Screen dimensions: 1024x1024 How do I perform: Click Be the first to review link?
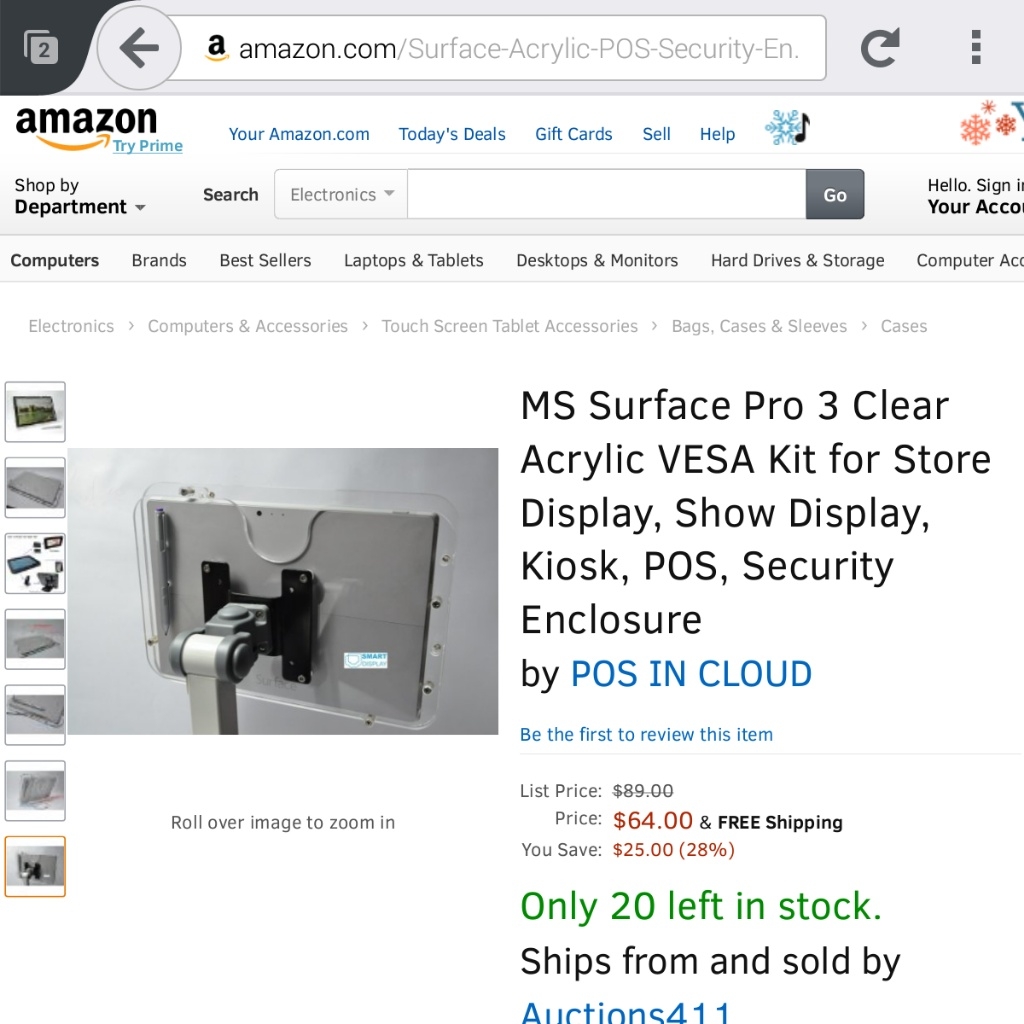coord(646,735)
